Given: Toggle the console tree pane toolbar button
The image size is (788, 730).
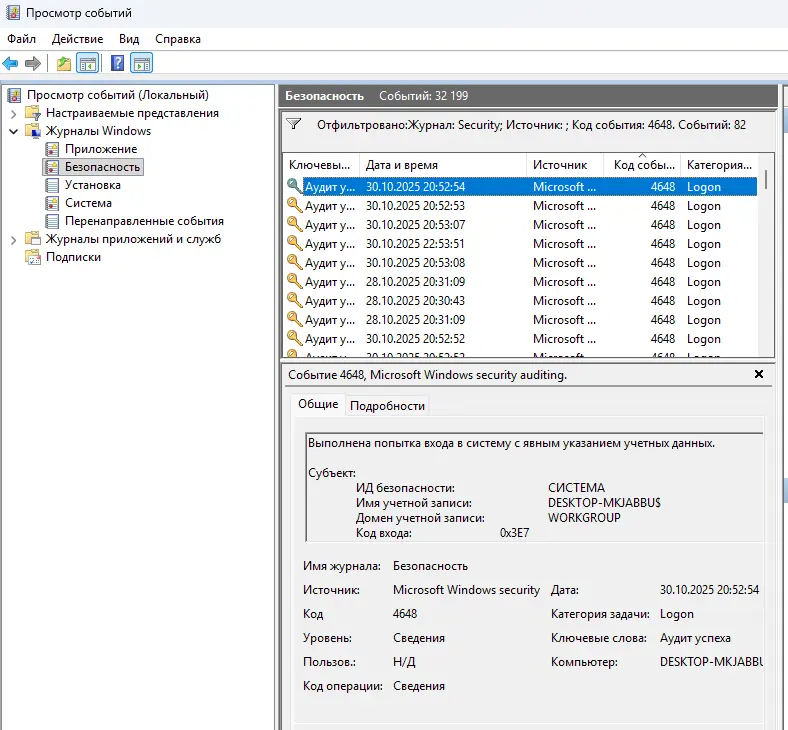Looking at the screenshot, I should click(88, 64).
